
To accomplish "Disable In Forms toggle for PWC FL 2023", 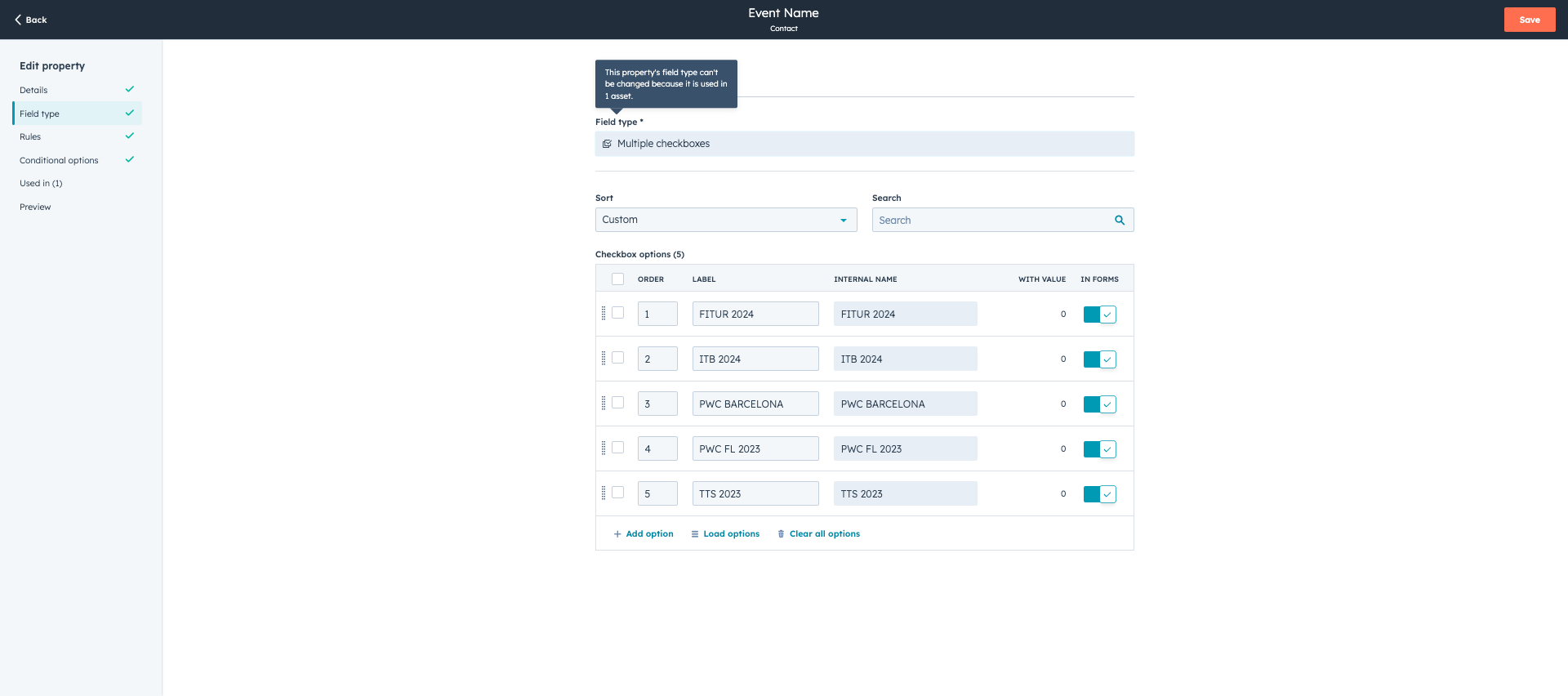I will click(1099, 449).
